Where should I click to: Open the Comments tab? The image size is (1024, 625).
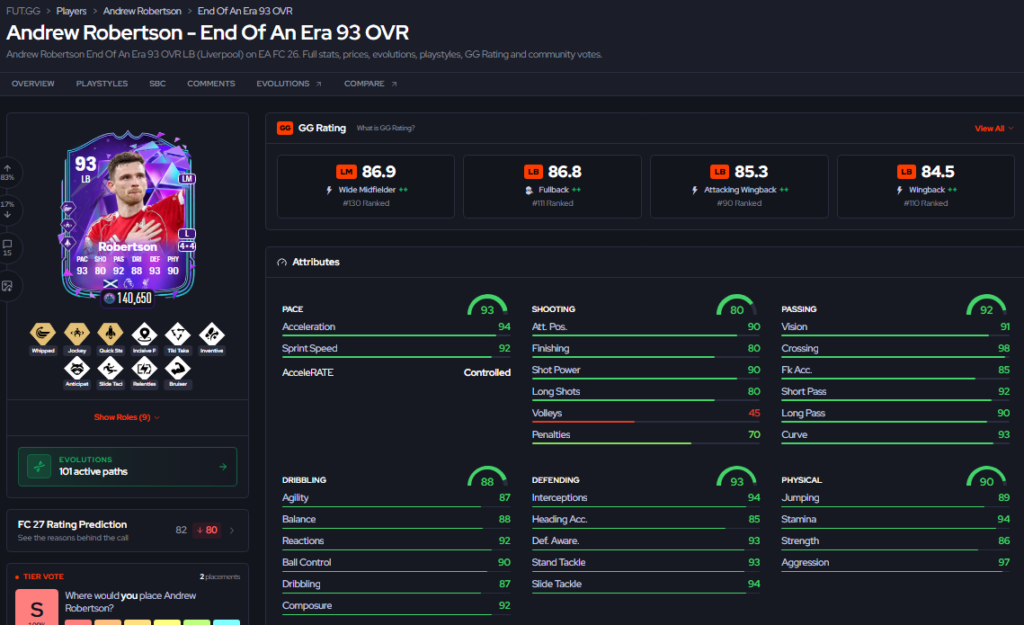coord(211,84)
